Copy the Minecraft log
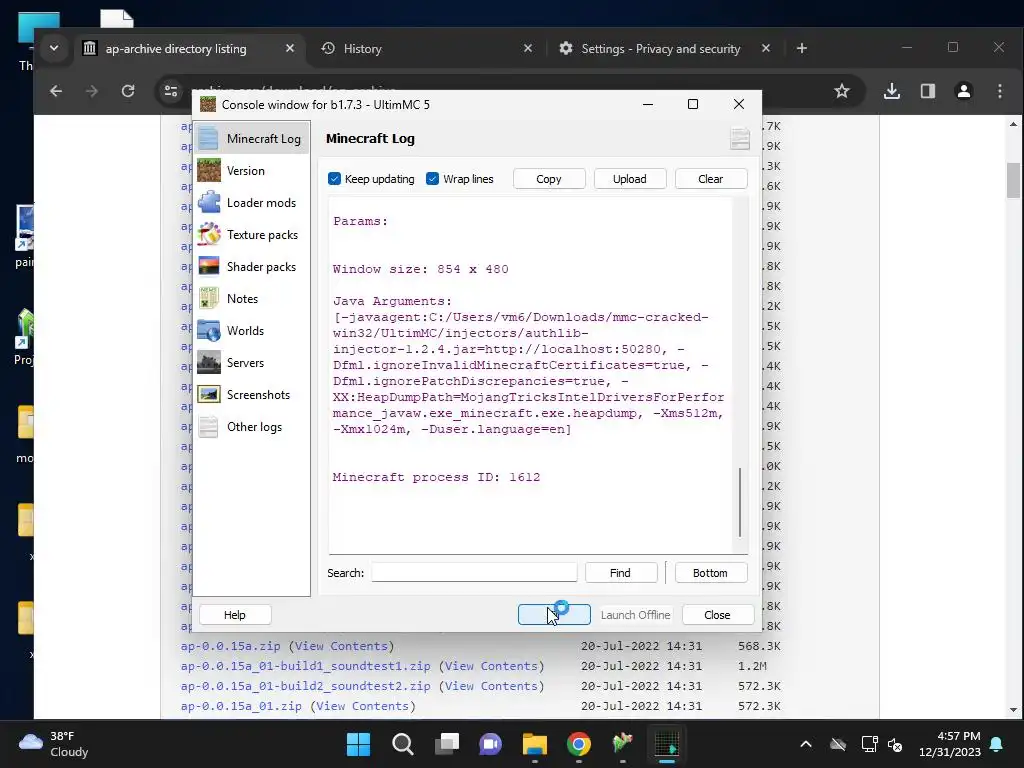Viewport: 1024px width, 768px height. (x=549, y=179)
